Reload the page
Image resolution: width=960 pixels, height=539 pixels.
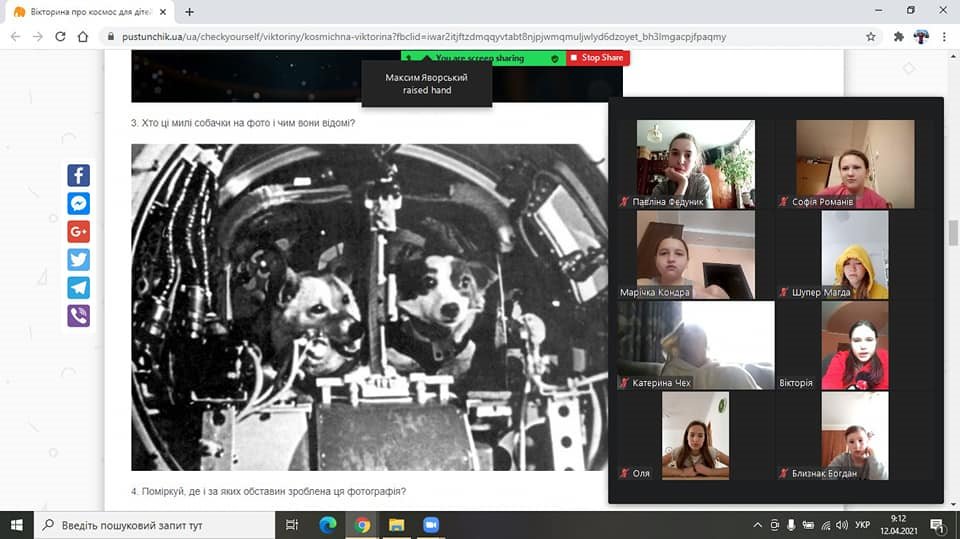[60, 37]
